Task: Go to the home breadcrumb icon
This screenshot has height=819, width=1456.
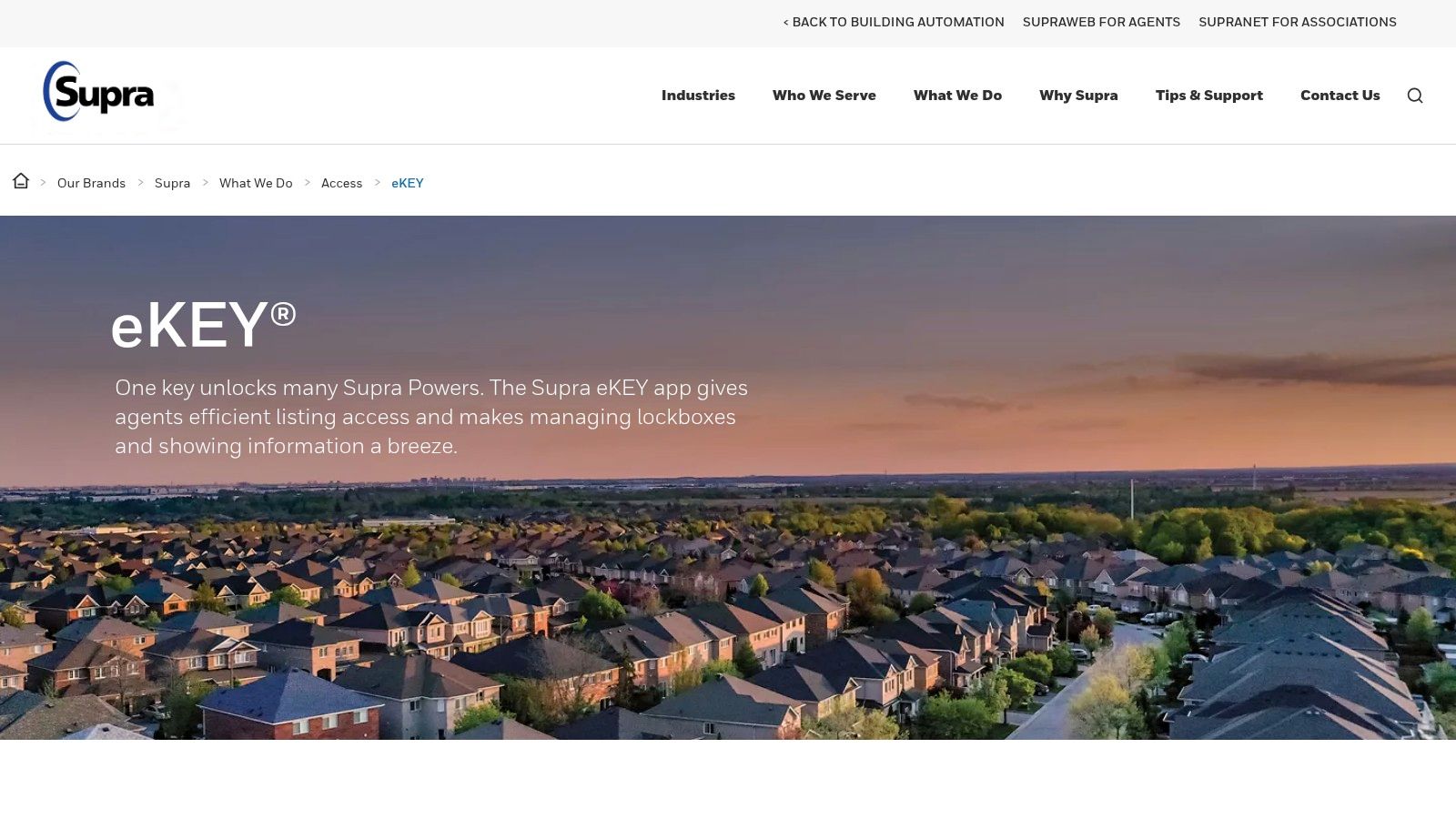Action: coord(21,181)
